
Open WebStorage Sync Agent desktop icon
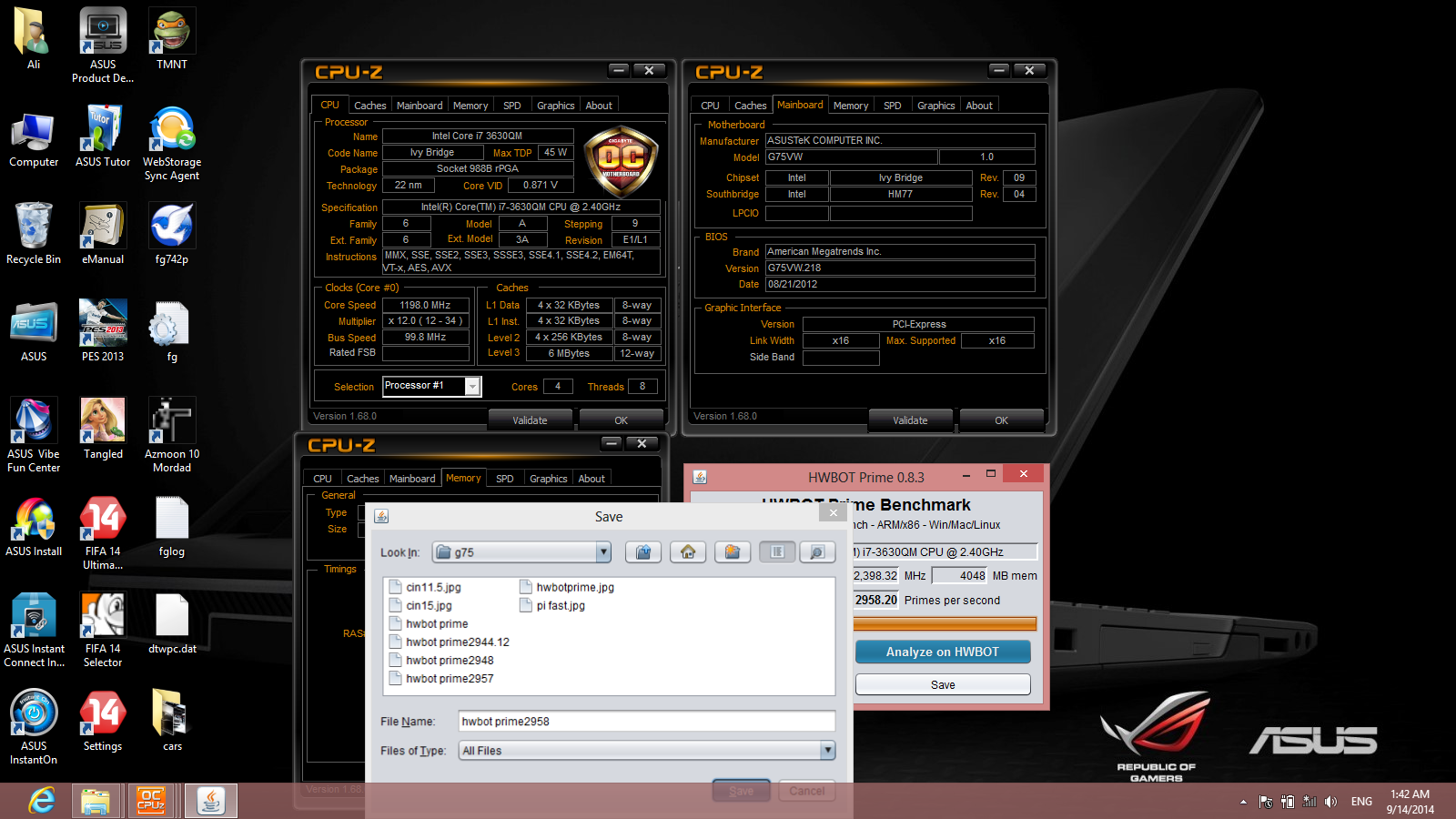[x=172, y=143]
